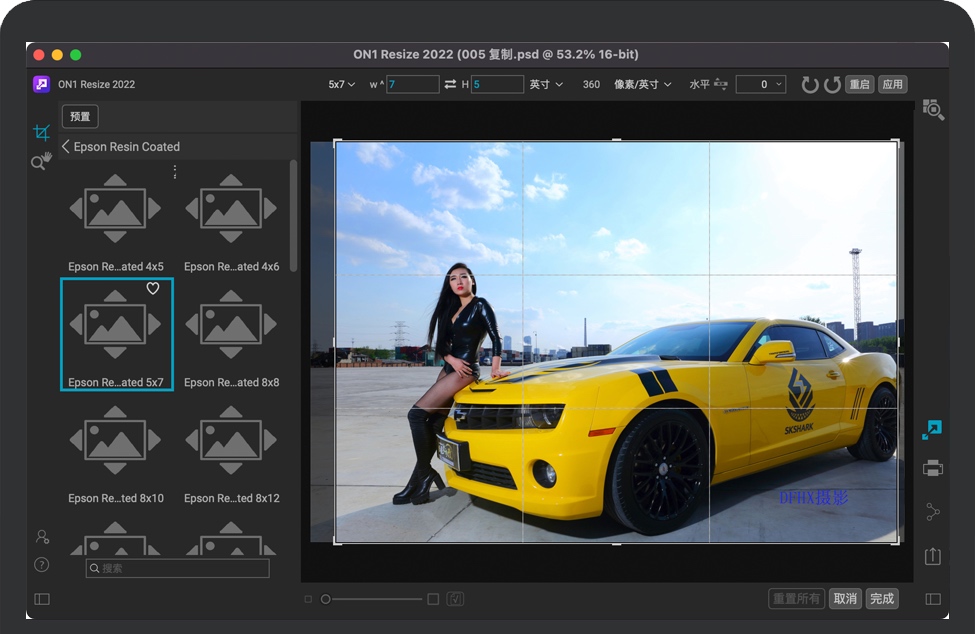Toggle the right panel visibility icon
Viewport: 975px width, 634px height.
click(933, 599)
